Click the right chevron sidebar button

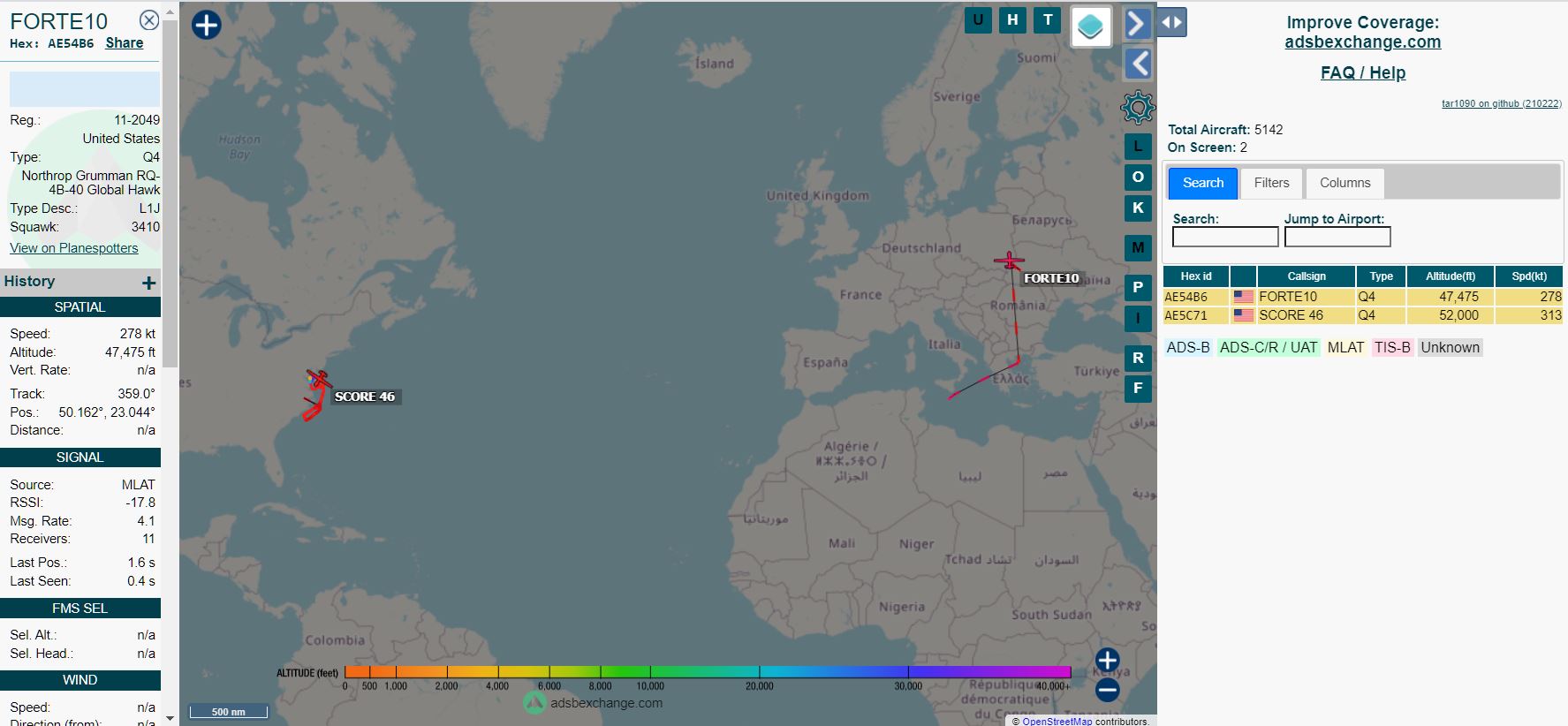pyautogui.click(x=1138, y=24)
